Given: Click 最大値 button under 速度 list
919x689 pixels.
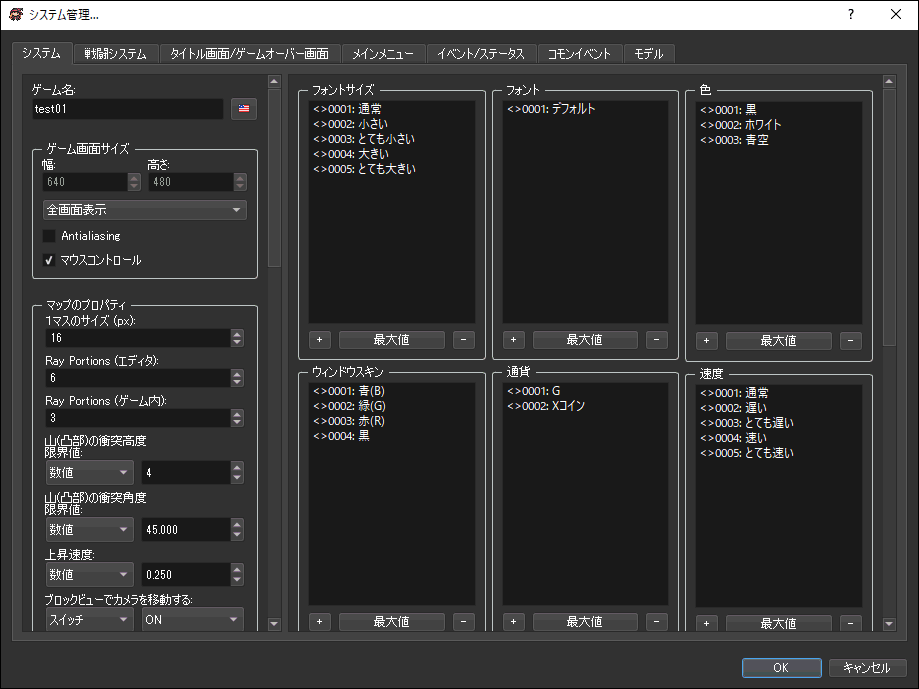Looking at the screenshot, I should (778, 623).
